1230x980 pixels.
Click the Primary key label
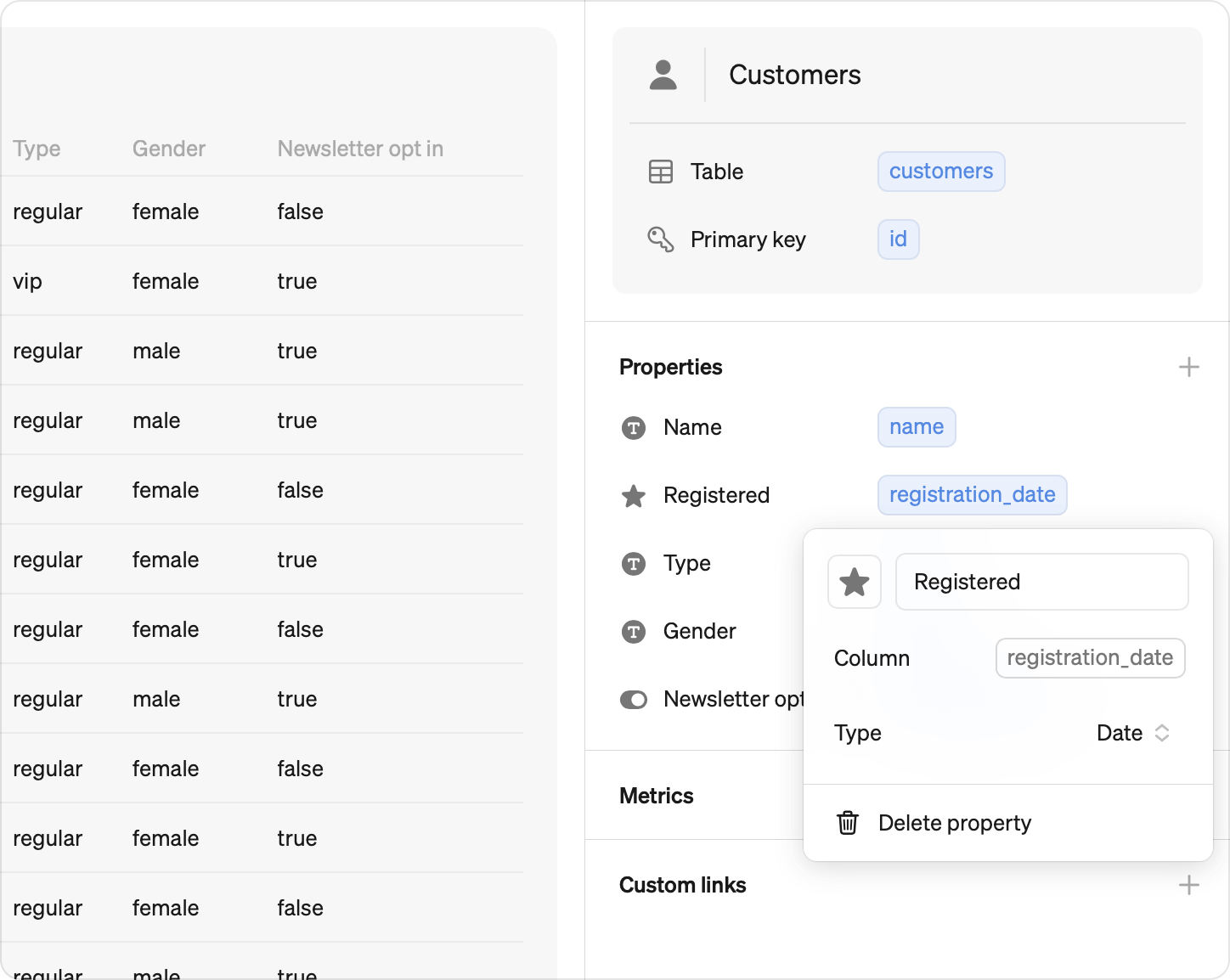coord(748,239)
